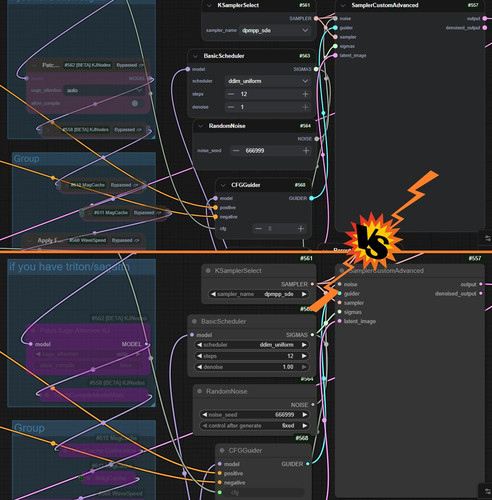Viewport: 492px width, 500px height.
Task: Click the right arrow on noise_seed 666999 widget
Action: 304,415
